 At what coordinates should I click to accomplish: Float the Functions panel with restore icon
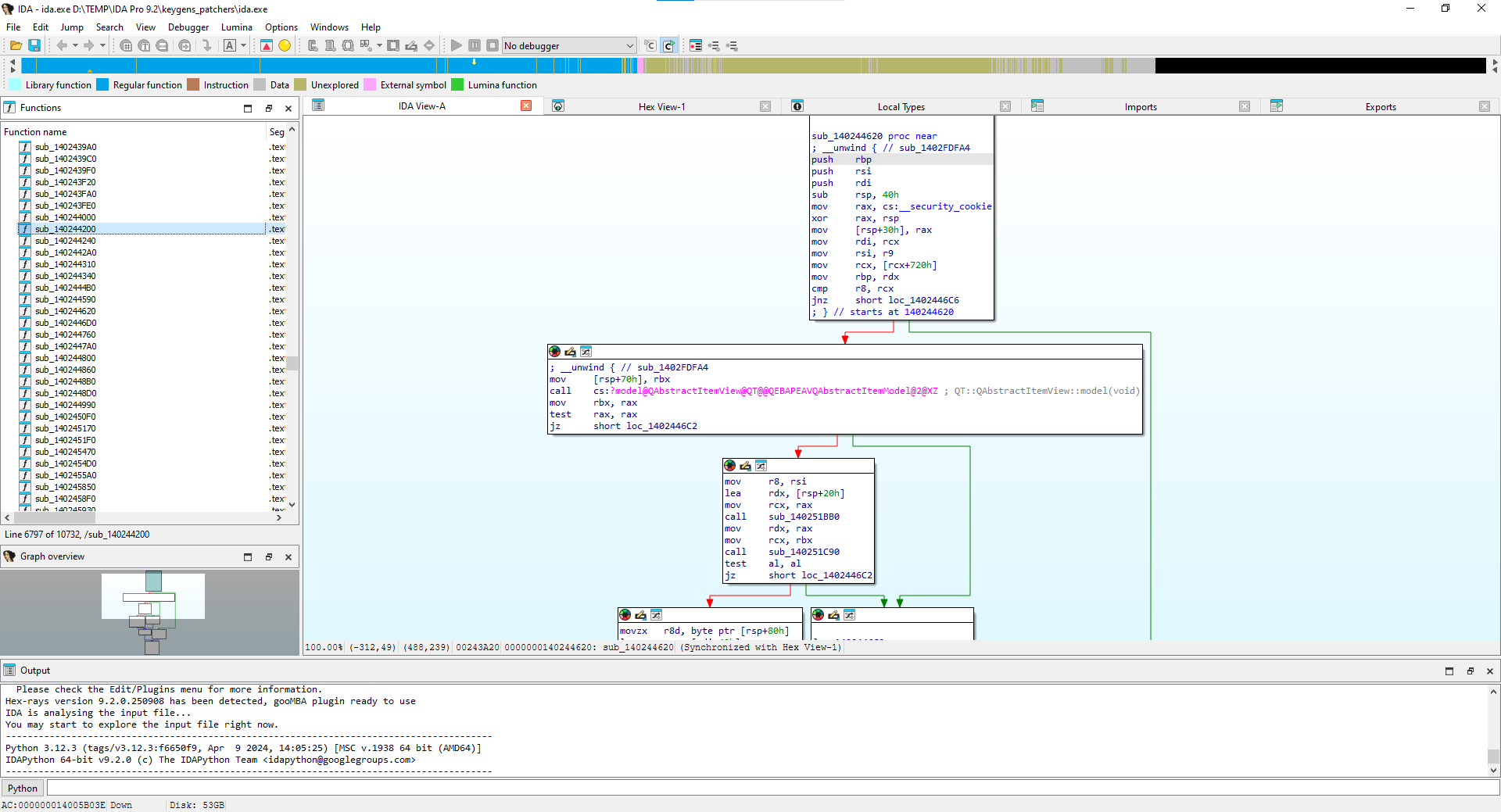pos(269,109)
